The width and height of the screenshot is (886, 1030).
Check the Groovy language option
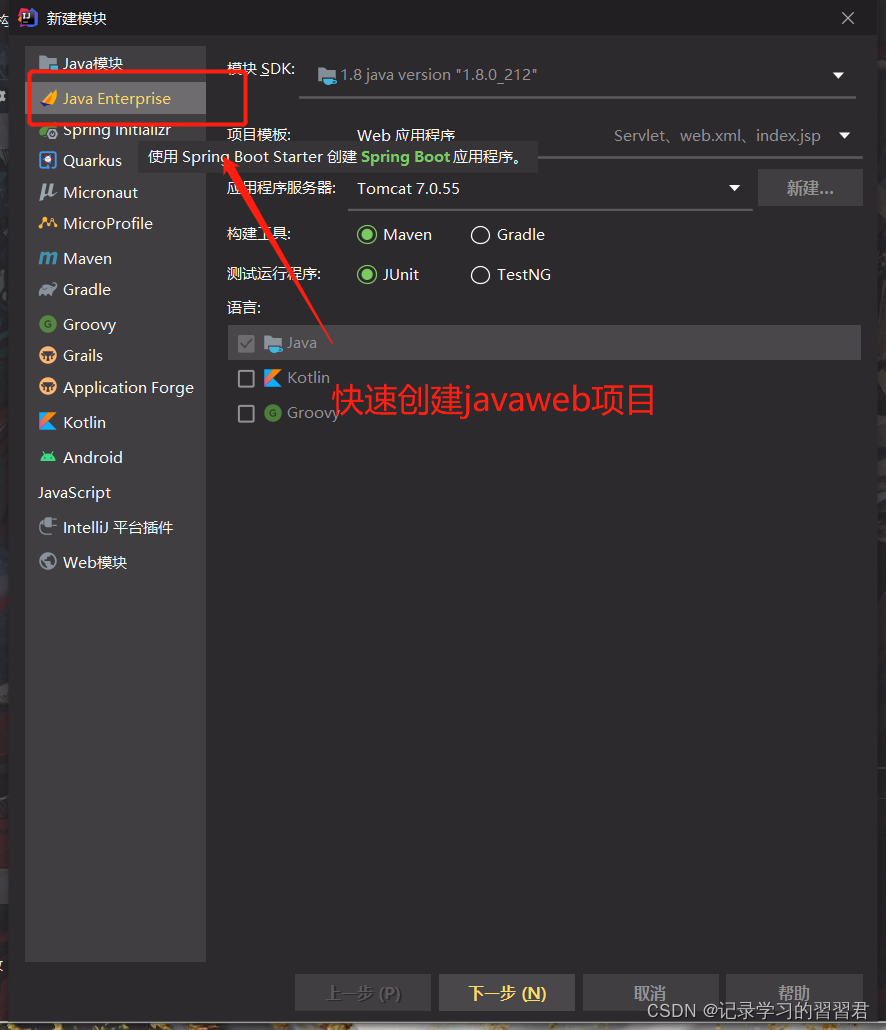pos(245,413)
